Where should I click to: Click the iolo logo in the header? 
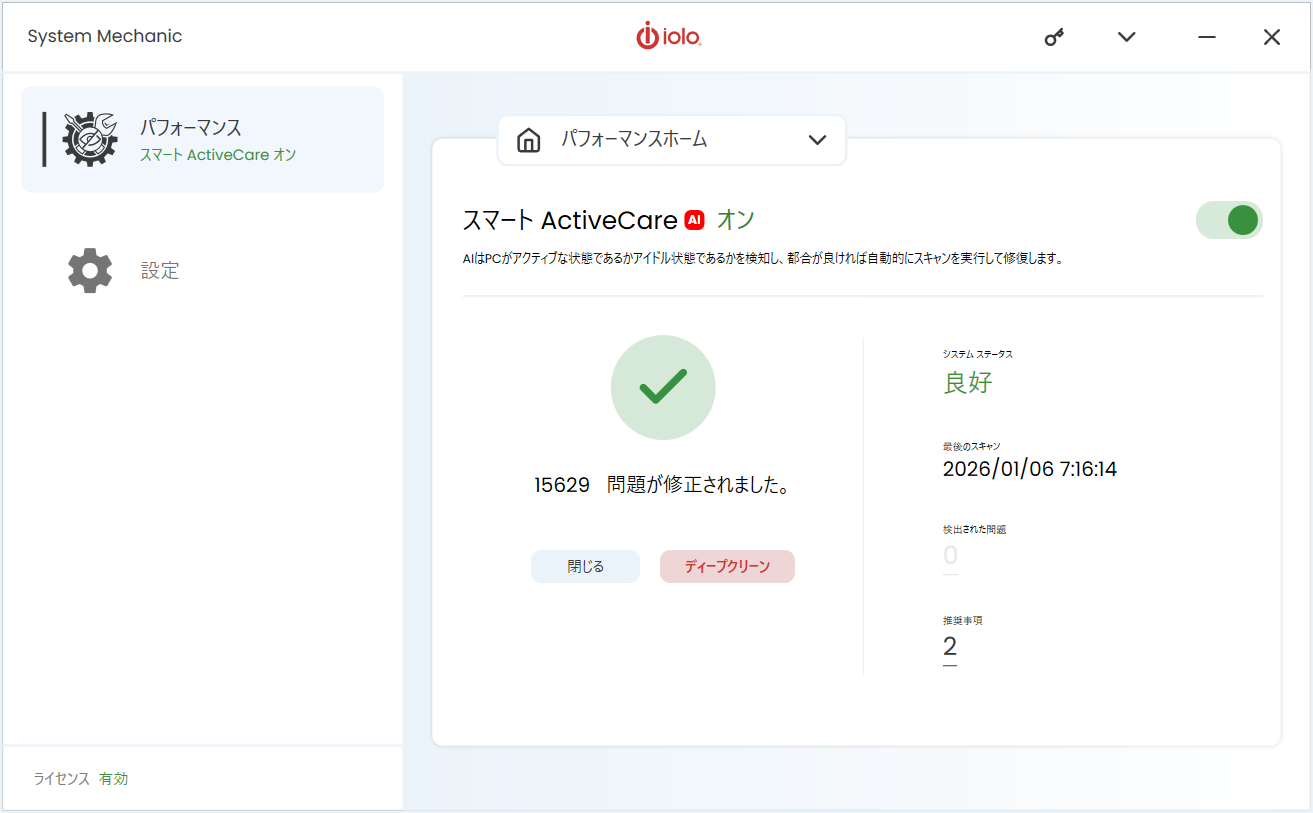(668, 36)
